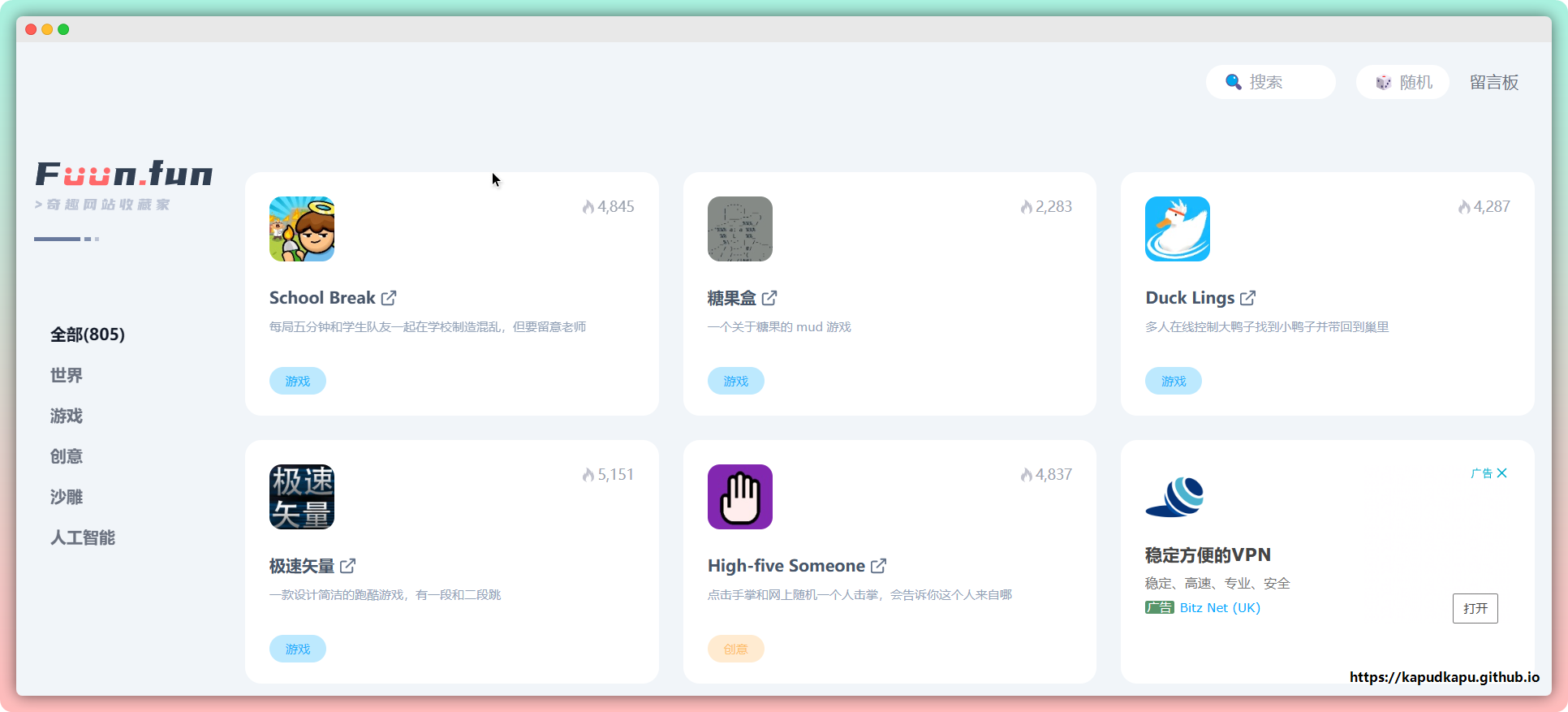Open the Duck Lings duck icon
Screen dimensions: 1568x712
pyautogui.click(x=1177, y=229)
